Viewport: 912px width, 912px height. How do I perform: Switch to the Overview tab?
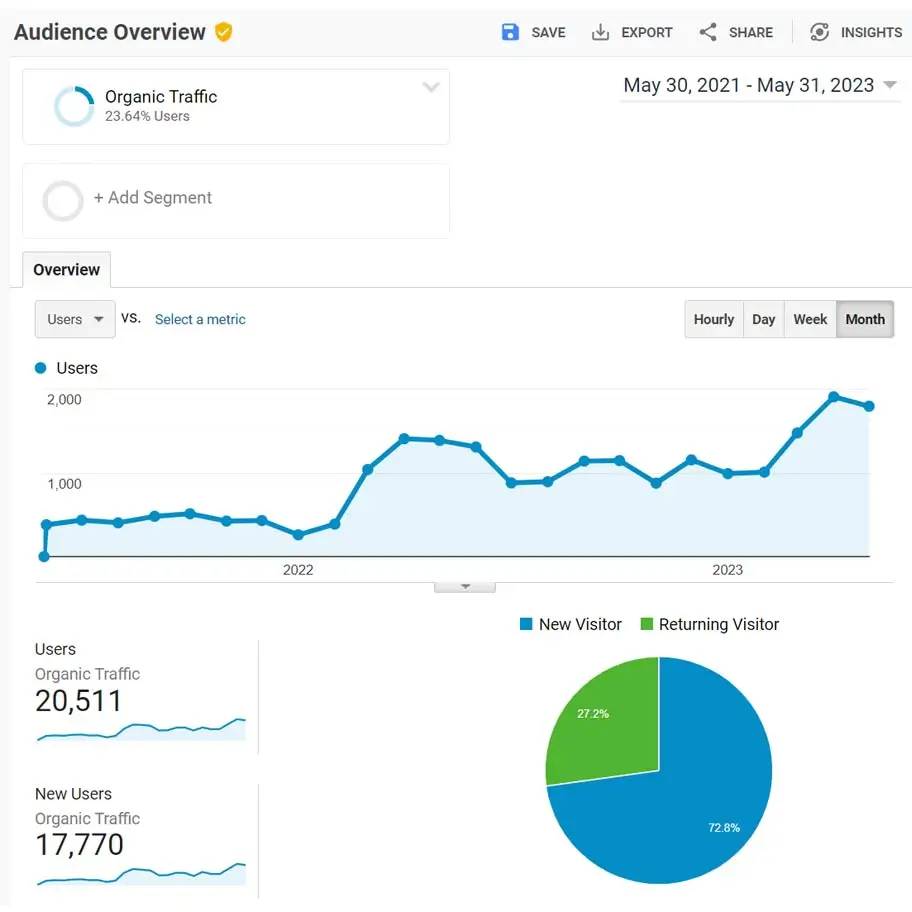pyautogui.click(x=65, y=269)
